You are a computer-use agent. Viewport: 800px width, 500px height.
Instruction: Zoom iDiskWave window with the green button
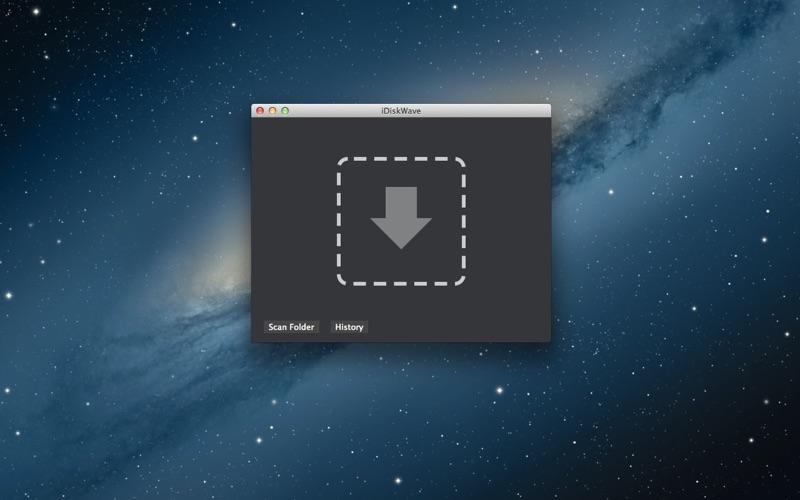point(285,111)
